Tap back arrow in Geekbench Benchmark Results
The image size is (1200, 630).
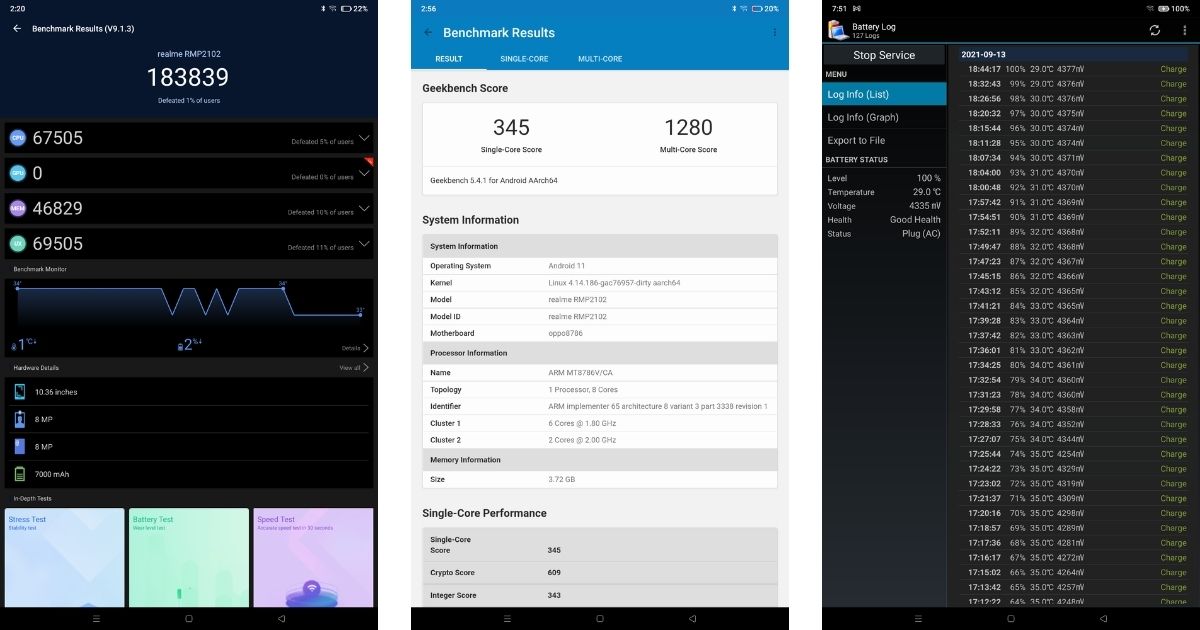point(428,33)
